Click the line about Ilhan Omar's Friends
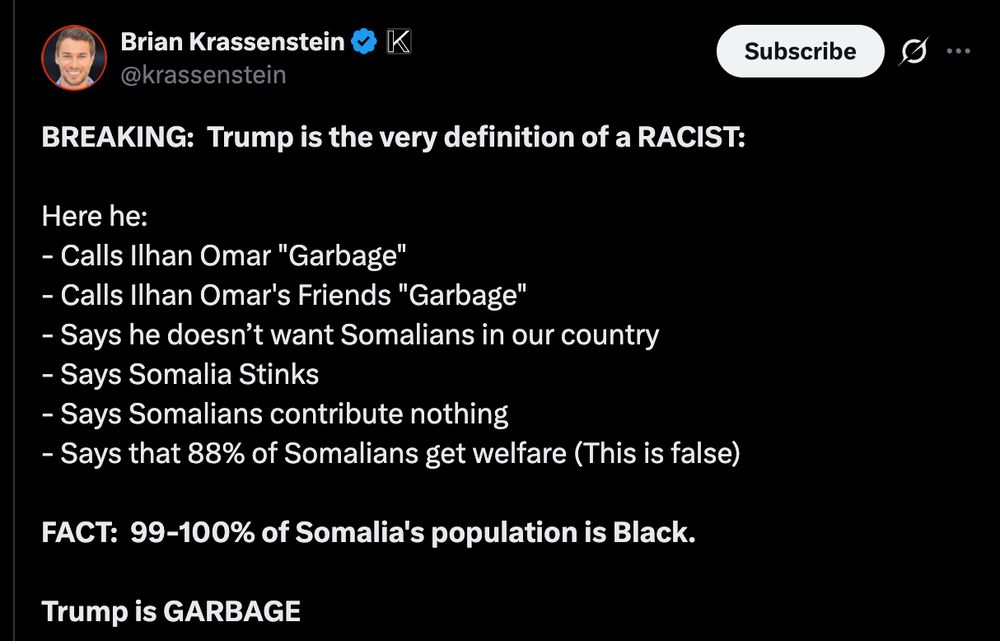Screen dimensions: 1000x641 tap(284, 295)
